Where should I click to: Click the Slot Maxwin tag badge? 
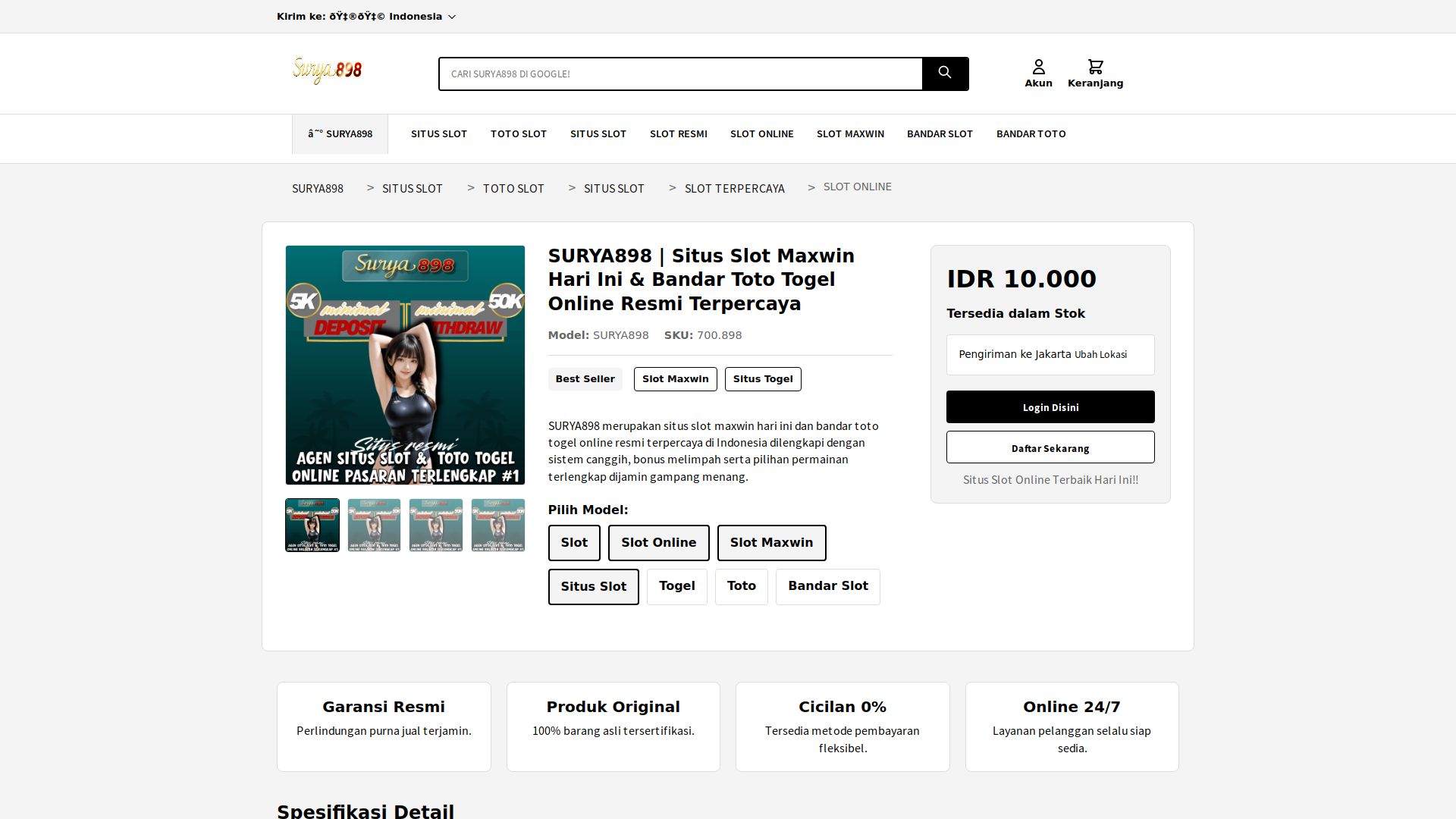676,379
